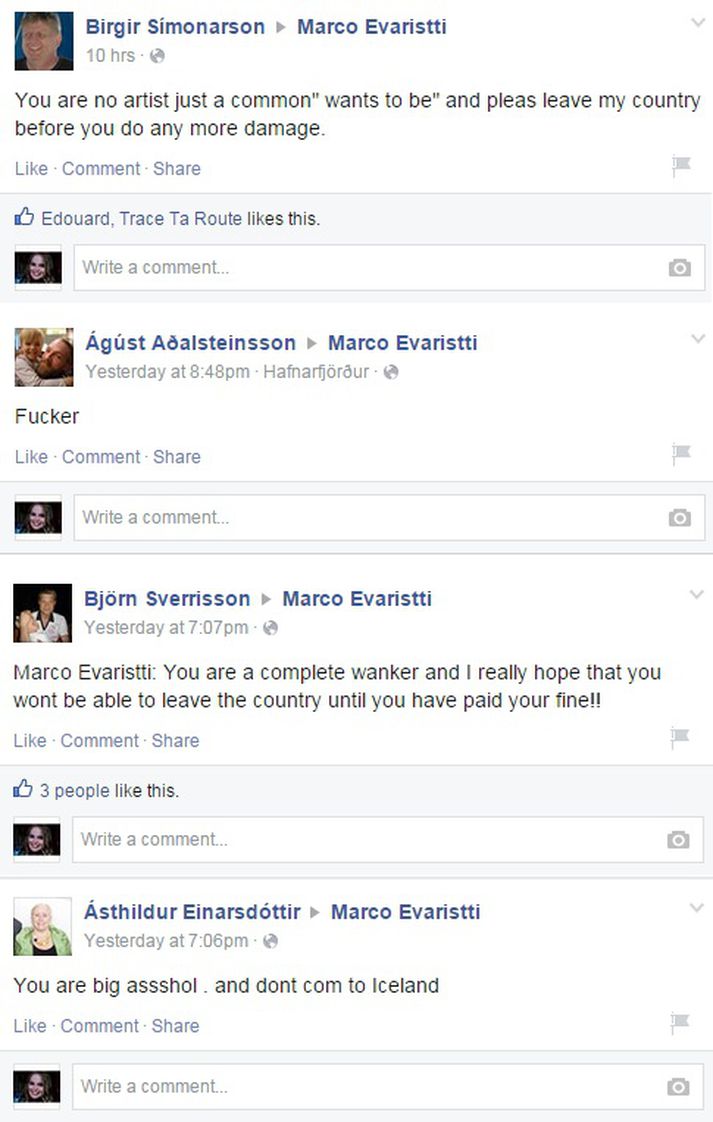This screenshot has height=1122, width=713.
Task: Like Birgir Símonarson's post
Action: tap(31, 169)
